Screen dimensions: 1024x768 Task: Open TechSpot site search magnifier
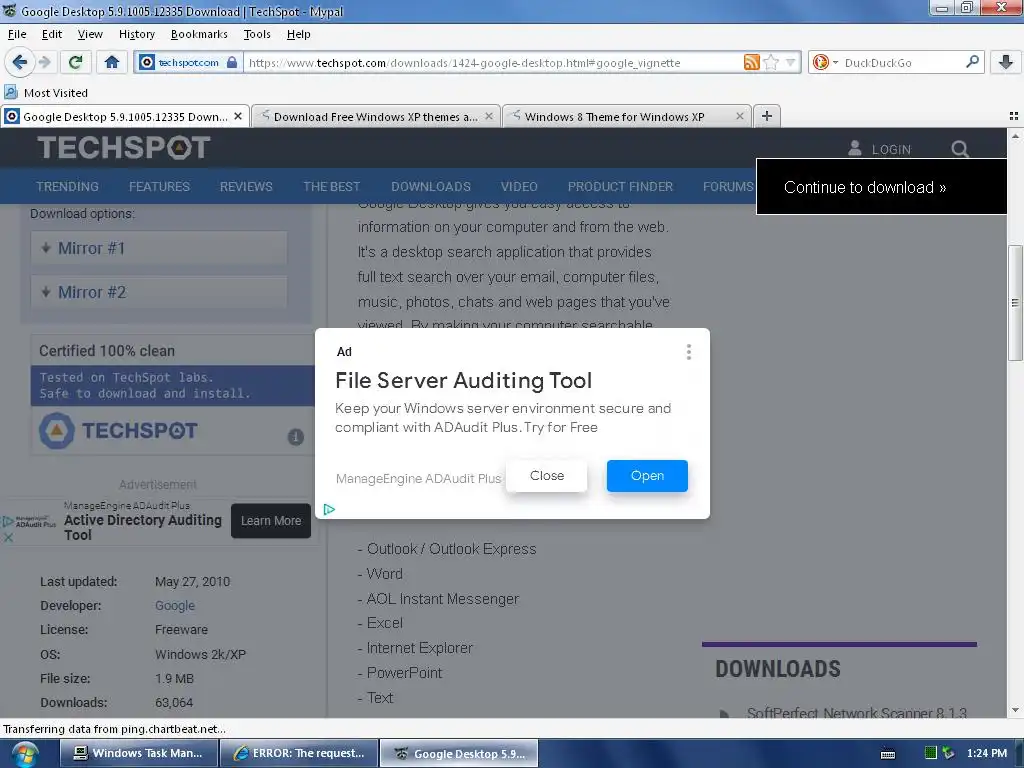tap(959, 149)
